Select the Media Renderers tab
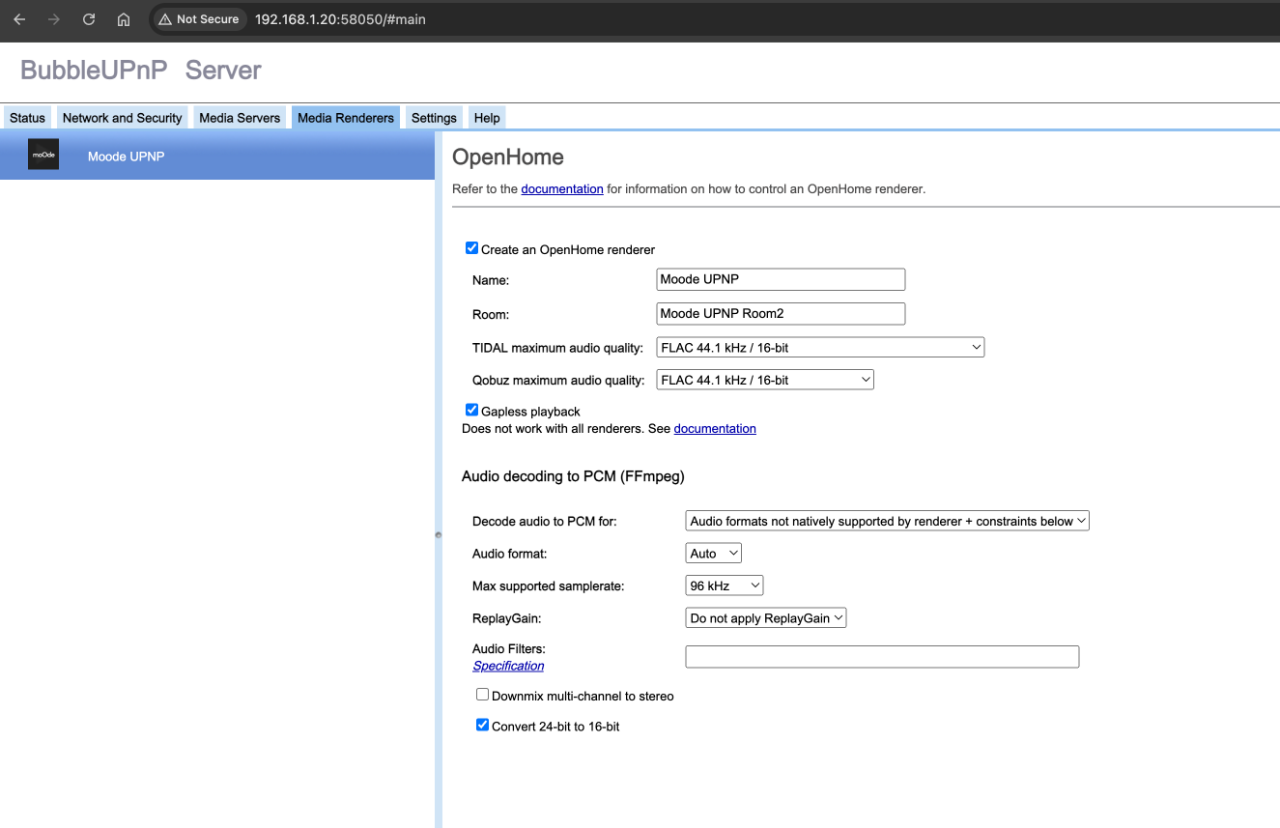The width and height of the screenshot is (1280, 828). coord(346,118)
